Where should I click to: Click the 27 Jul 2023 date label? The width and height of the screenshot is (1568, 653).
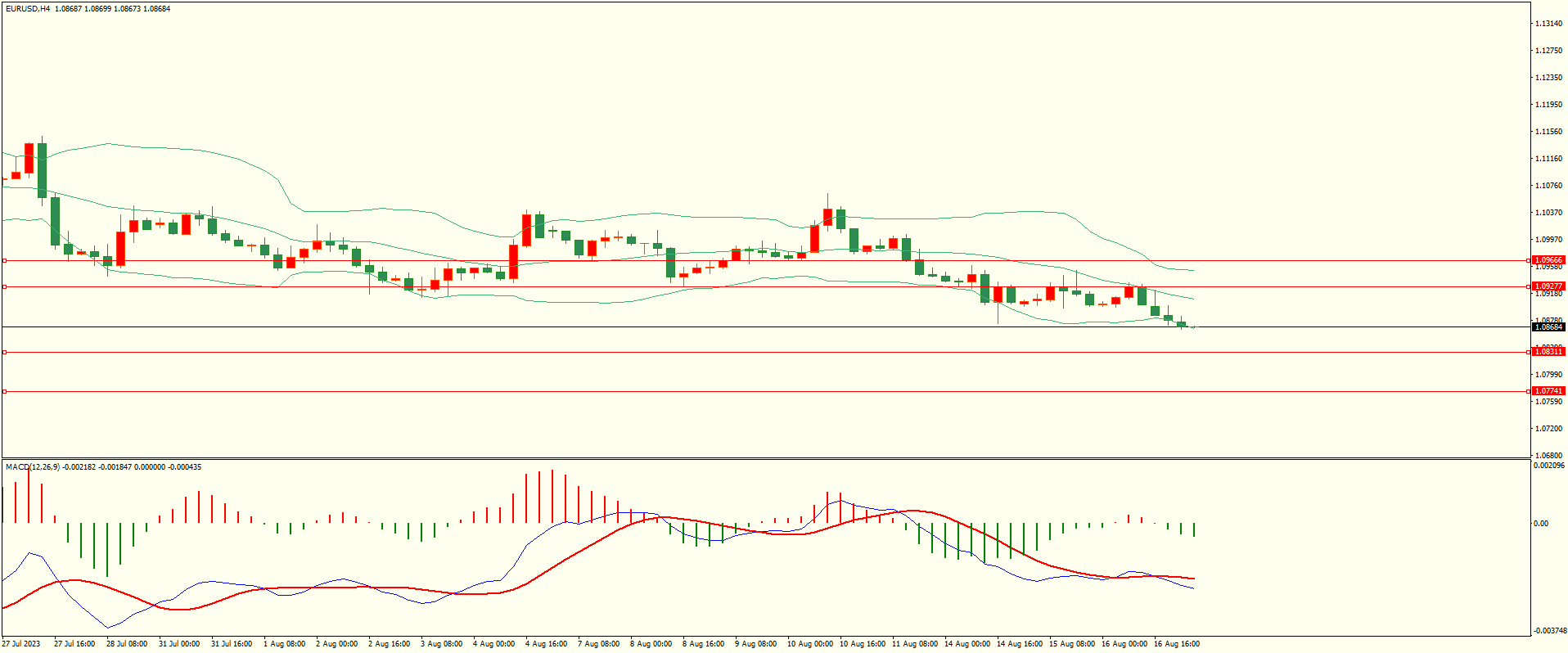pos(21,644)
